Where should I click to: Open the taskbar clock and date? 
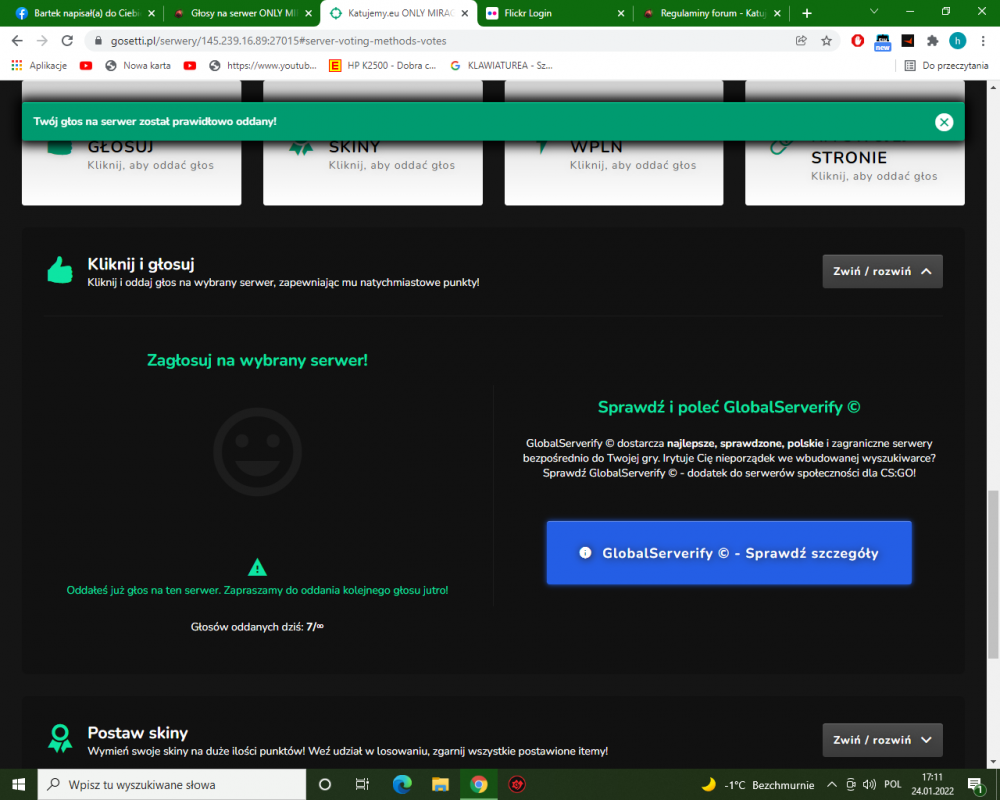pyautogui.click(x=932, y=784)
